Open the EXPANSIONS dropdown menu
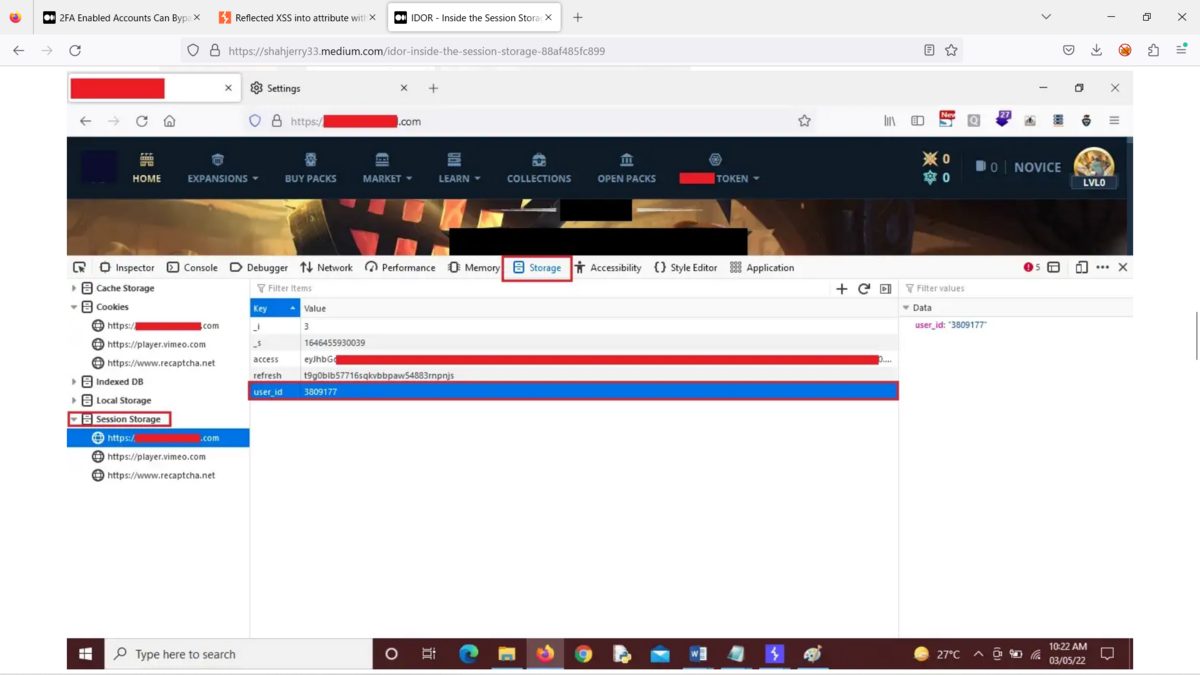Image resolution: width=1200 pixels, height=675 pixels. (x=222, y=168)
